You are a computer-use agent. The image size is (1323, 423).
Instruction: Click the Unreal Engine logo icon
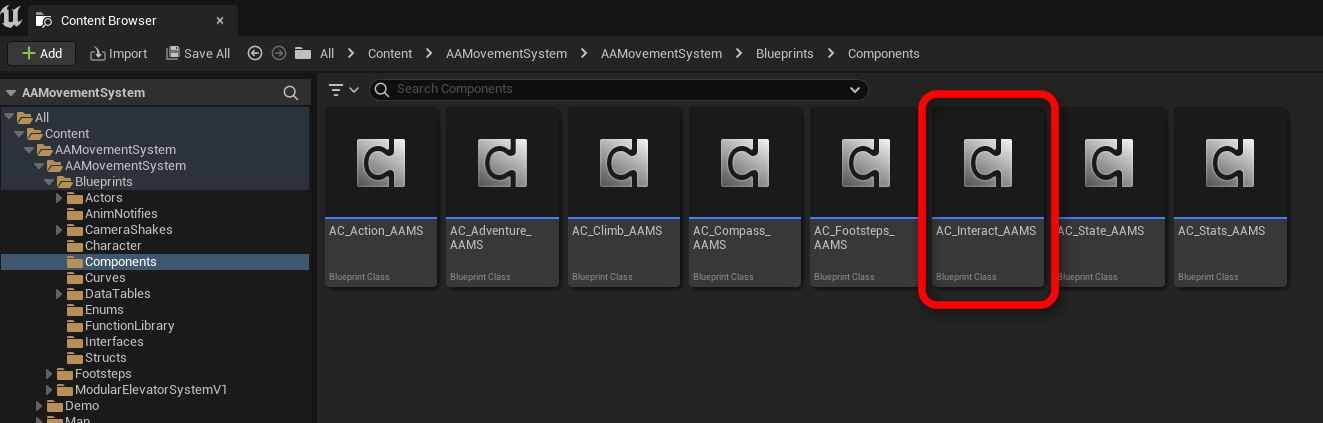(x=12, y=17)
